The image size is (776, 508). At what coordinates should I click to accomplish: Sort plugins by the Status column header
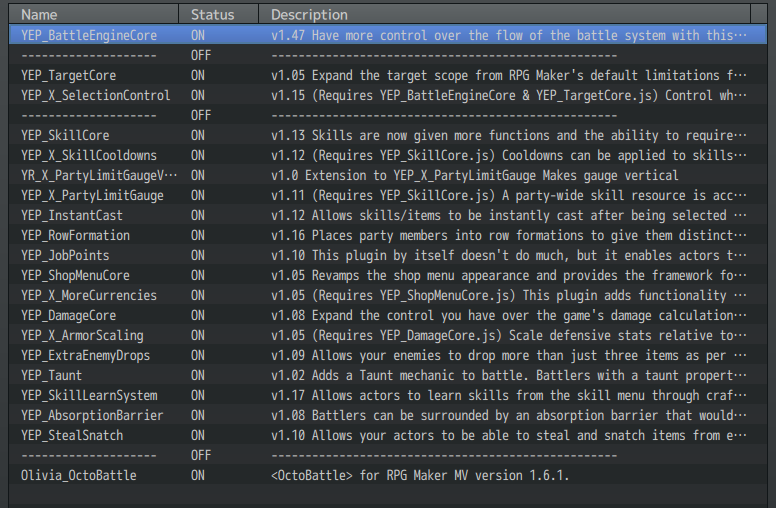218,14
